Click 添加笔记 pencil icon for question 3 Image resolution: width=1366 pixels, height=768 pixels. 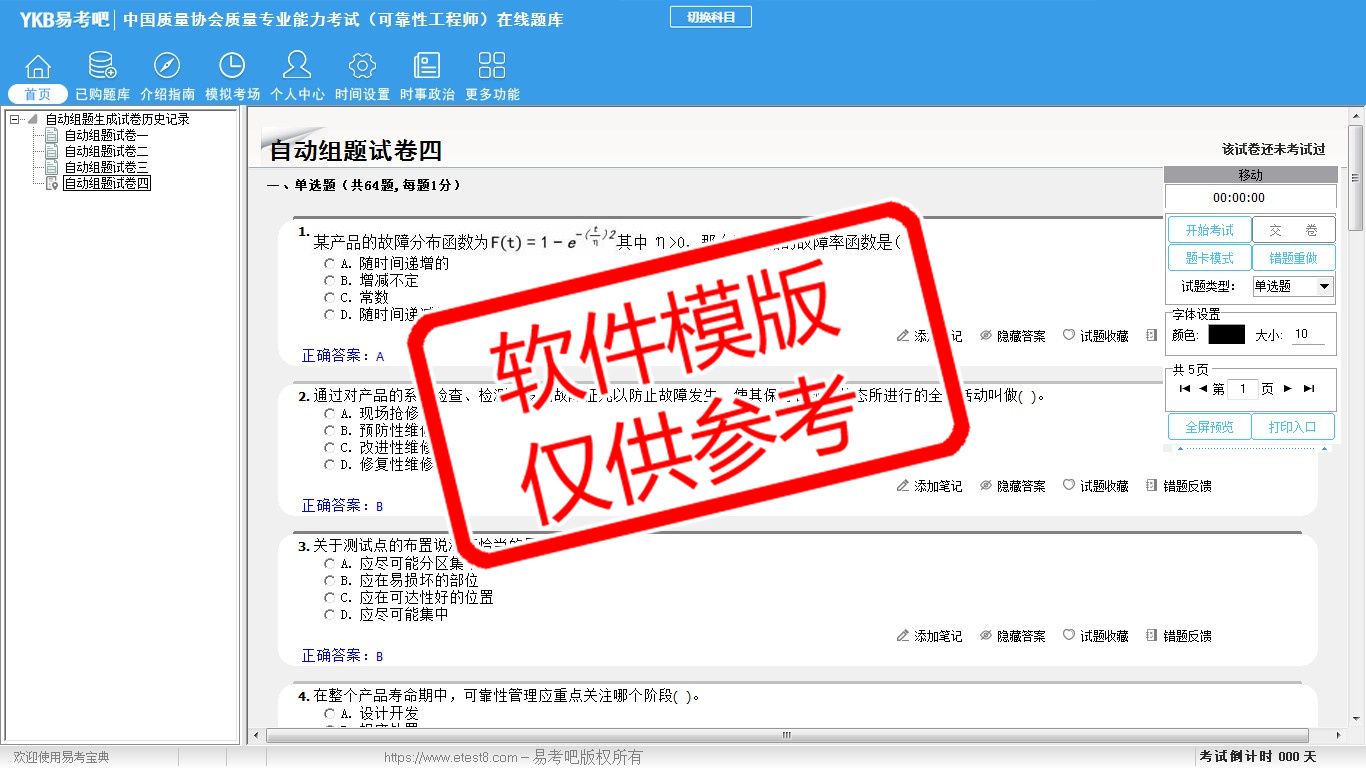coord(903,635)
